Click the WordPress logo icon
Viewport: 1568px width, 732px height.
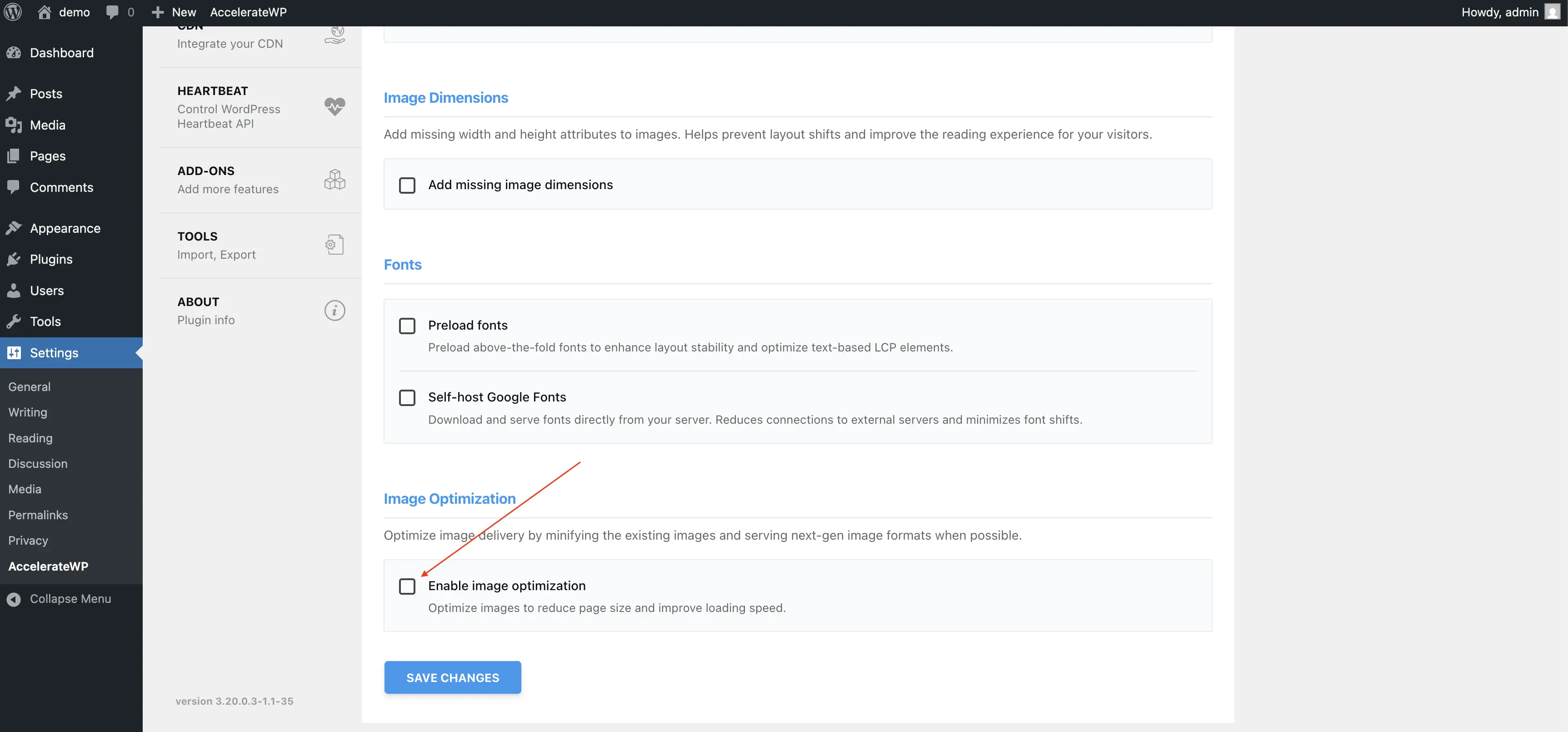pyautogui.click(x=13, y=12)
